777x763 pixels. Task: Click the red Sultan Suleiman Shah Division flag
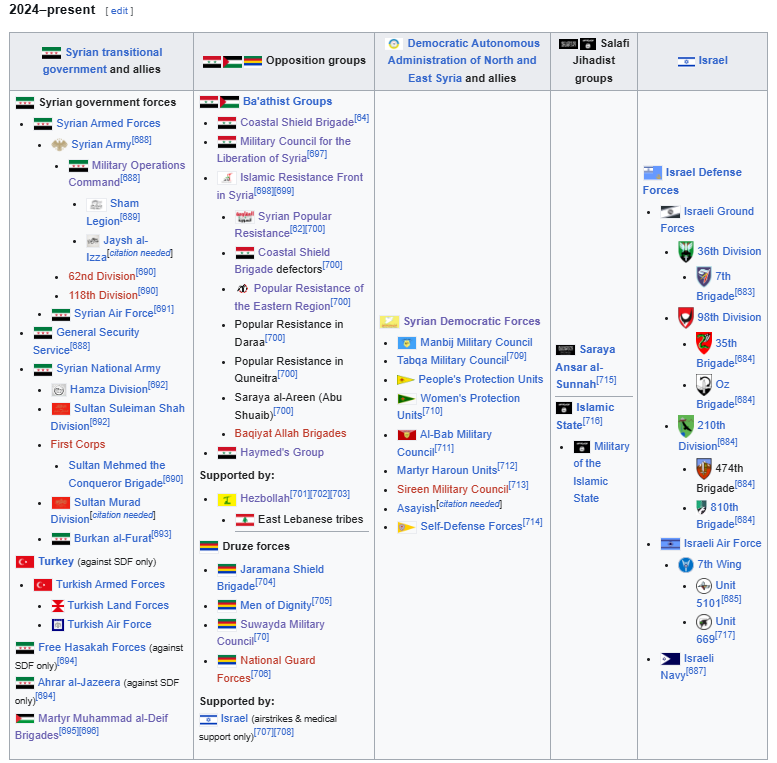(61, 409)
